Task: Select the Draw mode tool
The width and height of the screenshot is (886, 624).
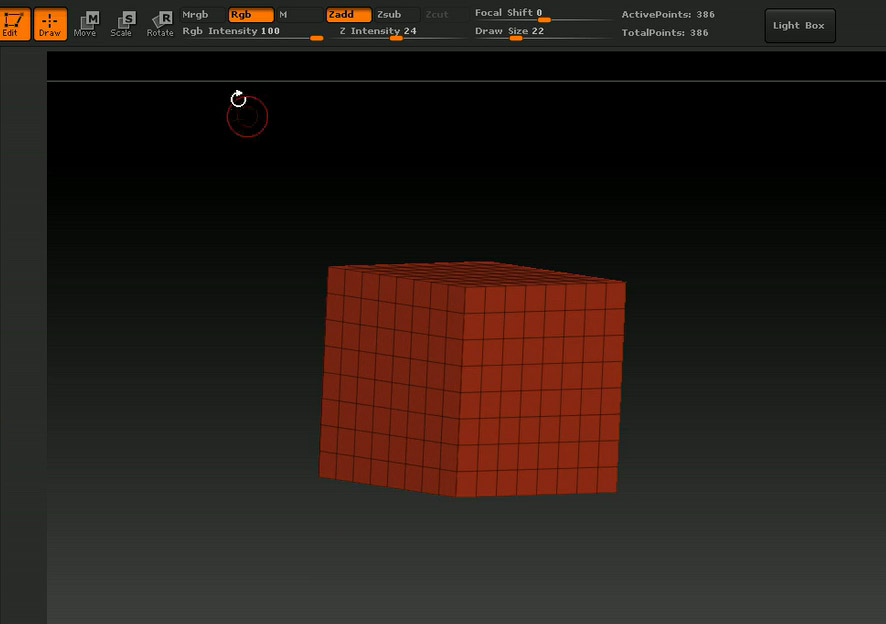Action: pyautogui.click(x=50, y=24)
